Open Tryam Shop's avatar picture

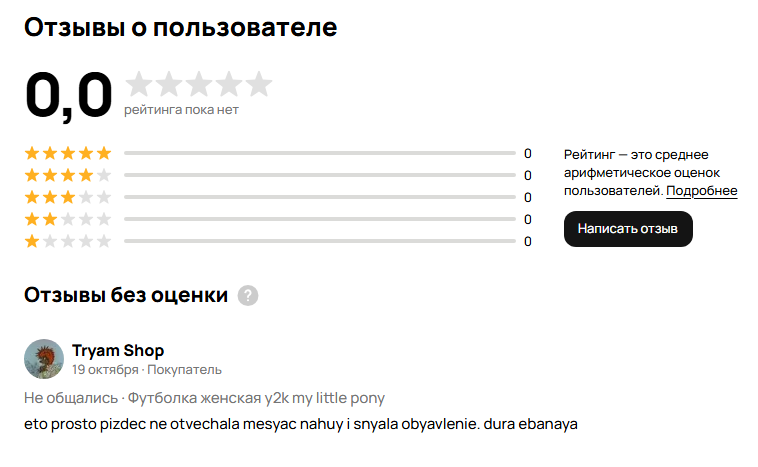[44, 359]
